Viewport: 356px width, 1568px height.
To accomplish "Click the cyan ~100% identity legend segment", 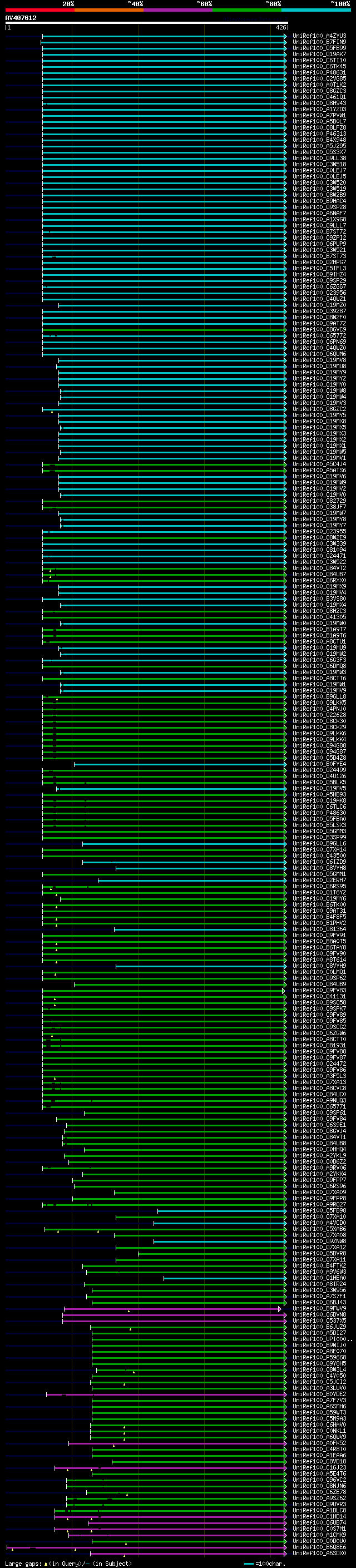I will point(316,10).
